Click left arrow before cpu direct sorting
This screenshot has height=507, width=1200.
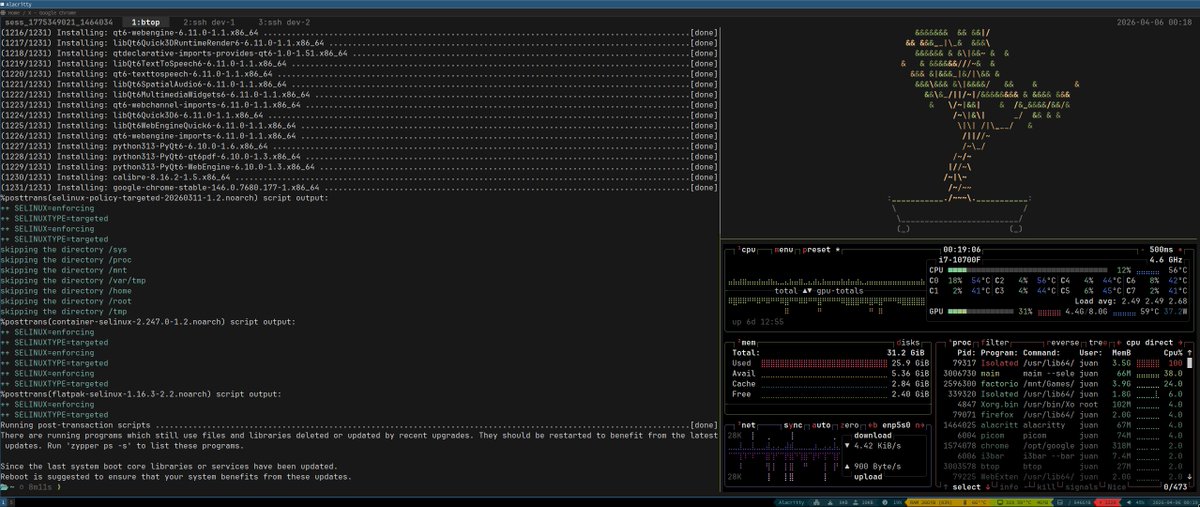(x=1118, y=343)
